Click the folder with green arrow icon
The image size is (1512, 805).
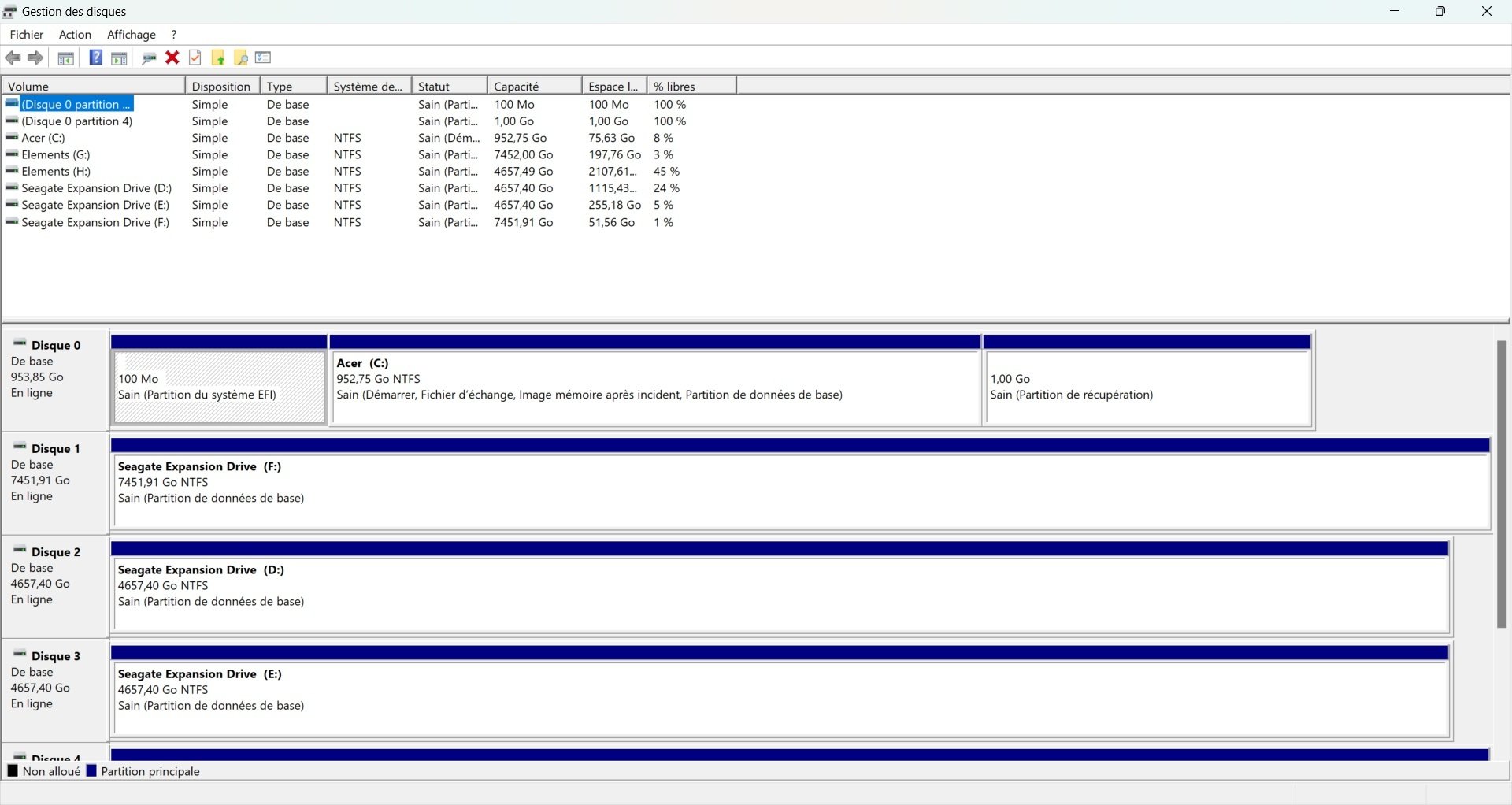218,57
